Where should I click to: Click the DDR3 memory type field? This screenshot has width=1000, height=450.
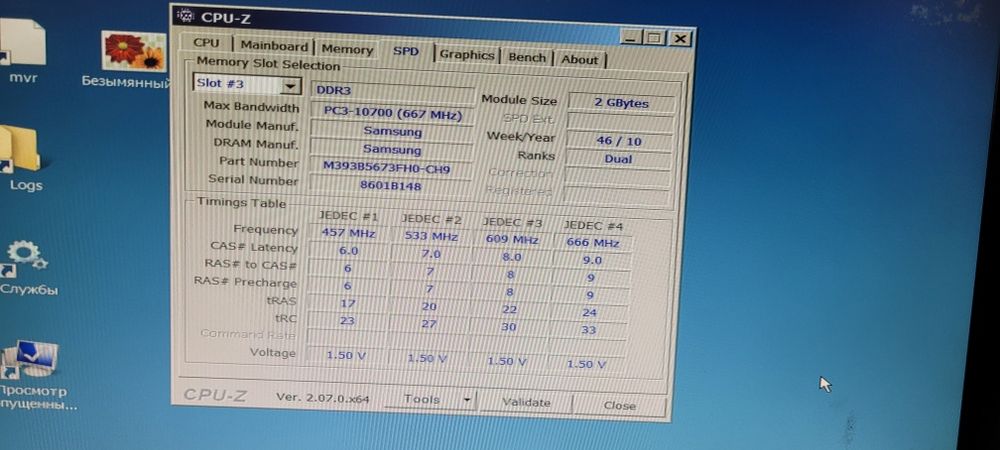click(393, 92)
